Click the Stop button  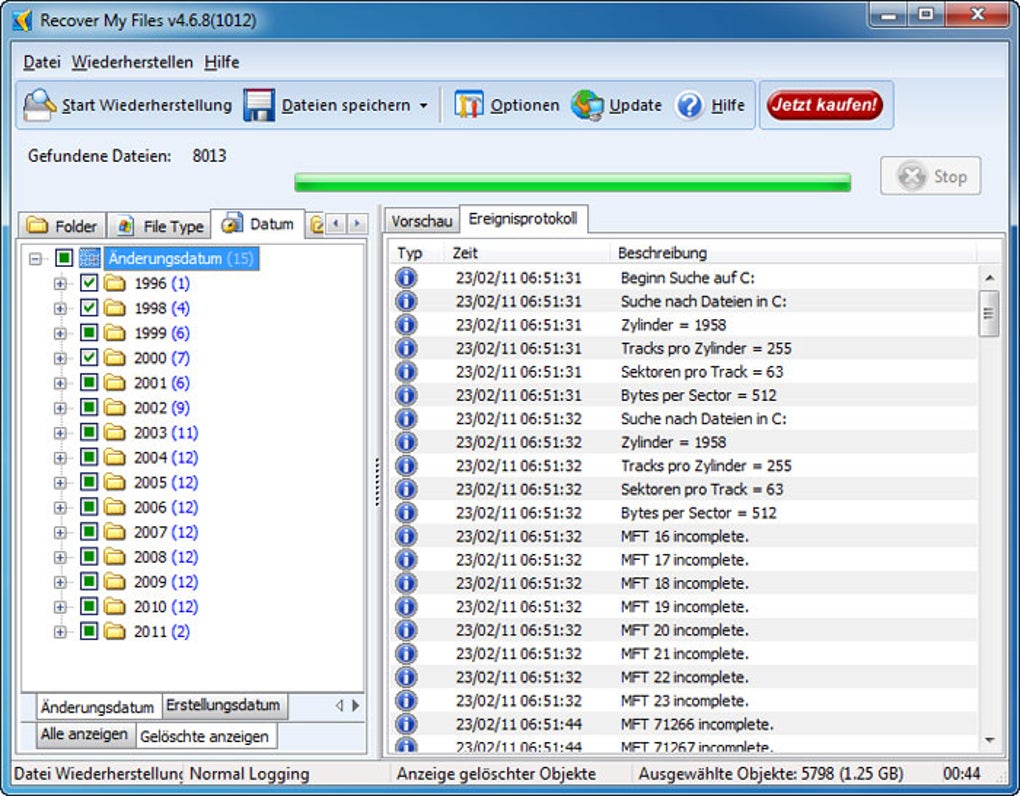click(931, 176)
